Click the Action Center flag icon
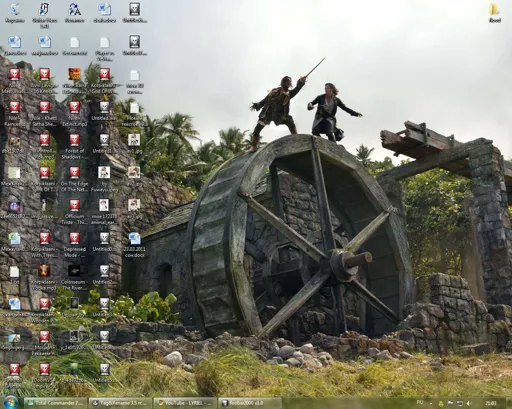The image size is (512, 409). (450, 403)
